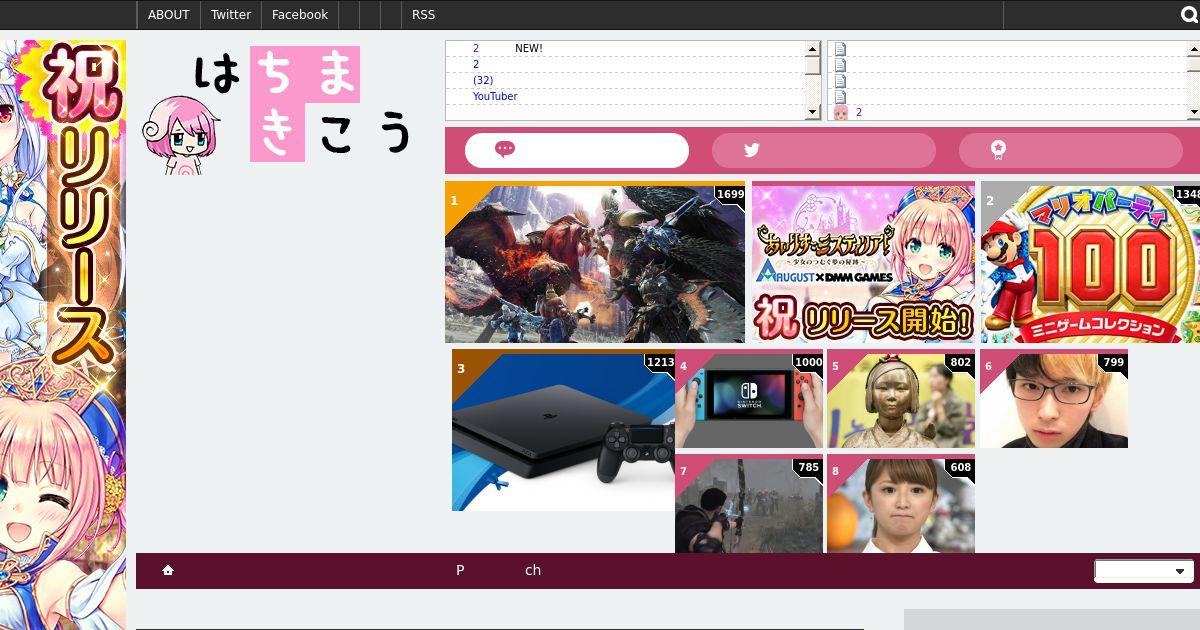Viewport: 1200px width, 630px height.
Task: Open the search magnifier icon in top bar
Action: coord(1191,15)
